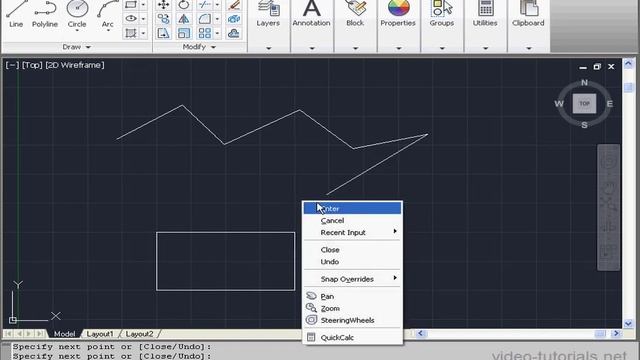Open Snap Overrides submenu
This screenshot has width=640, height=360.
tap(352, 279)
